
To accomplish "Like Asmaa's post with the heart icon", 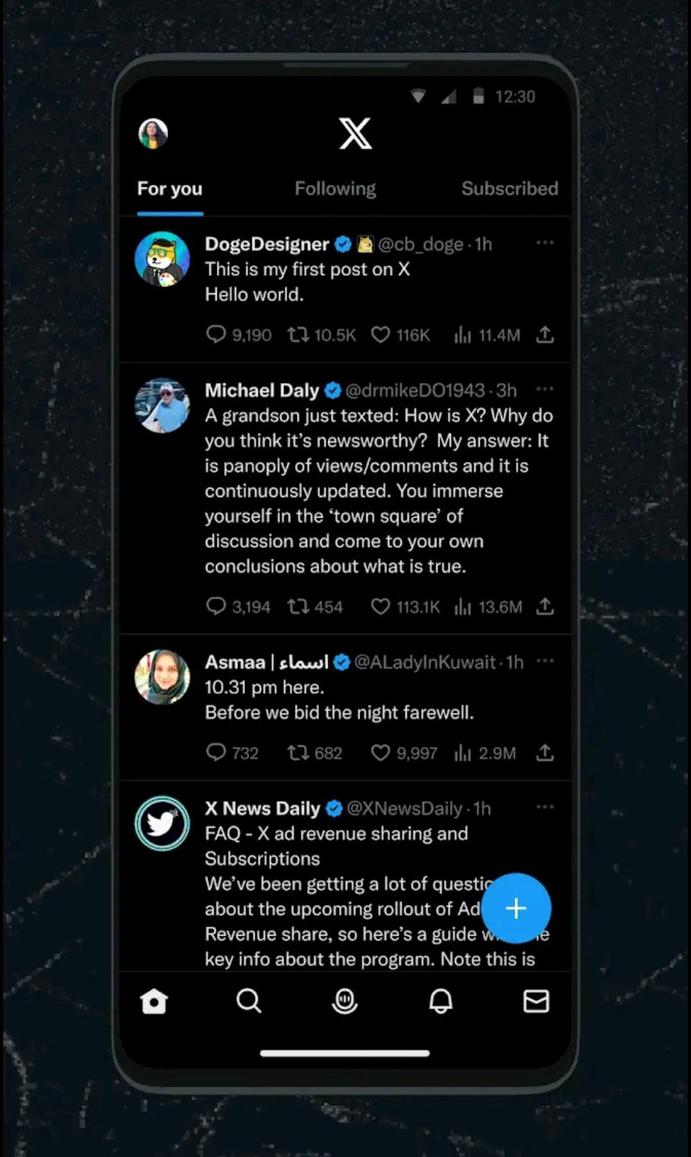I will click(x=381, y=752).
